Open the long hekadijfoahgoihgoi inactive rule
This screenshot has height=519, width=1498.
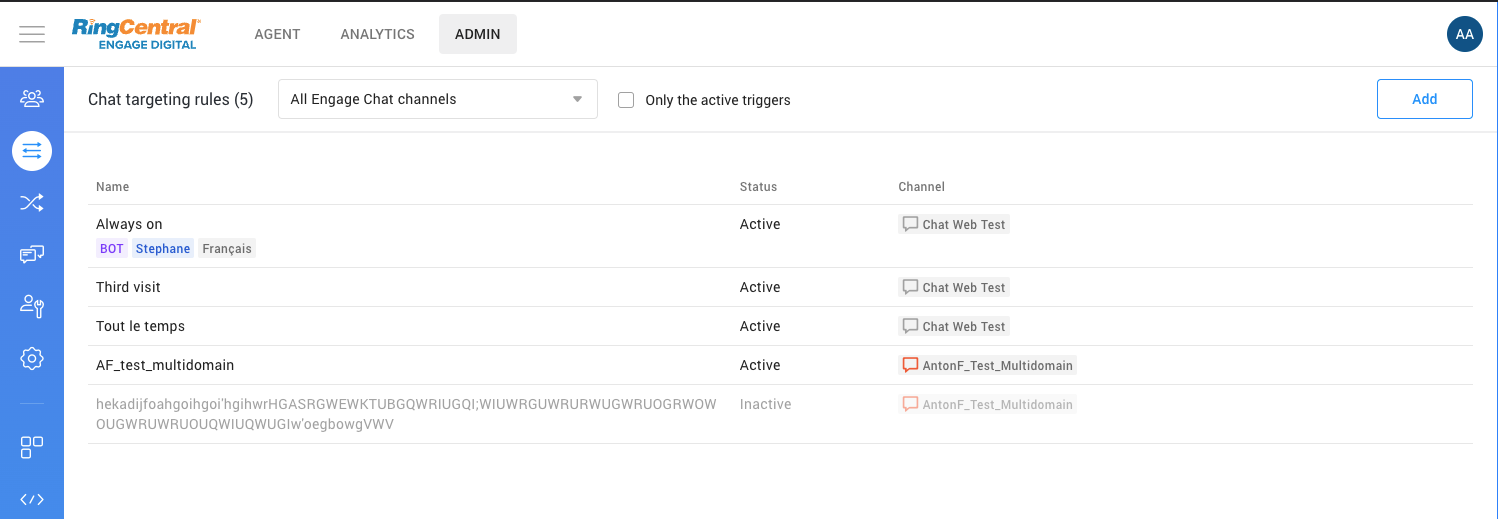click(x=406, y=414)
